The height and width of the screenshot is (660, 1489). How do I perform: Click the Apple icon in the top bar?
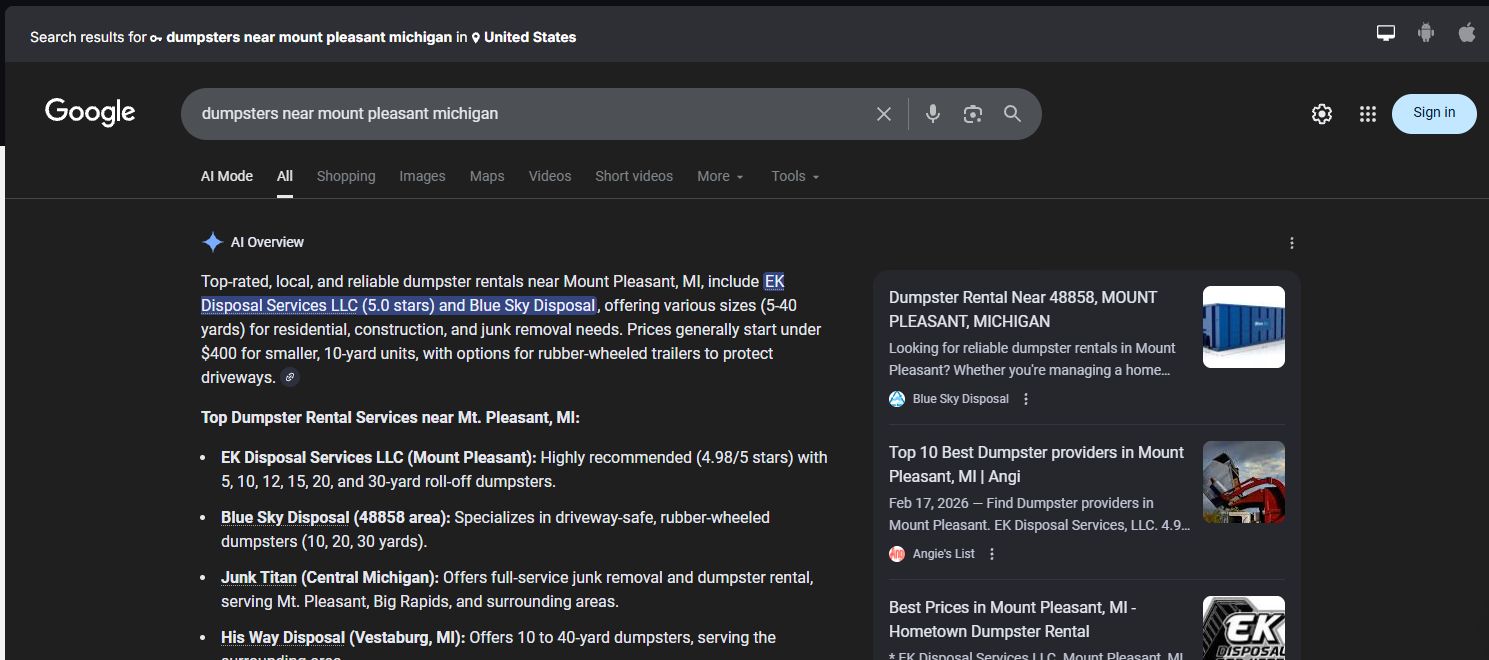1466,32
